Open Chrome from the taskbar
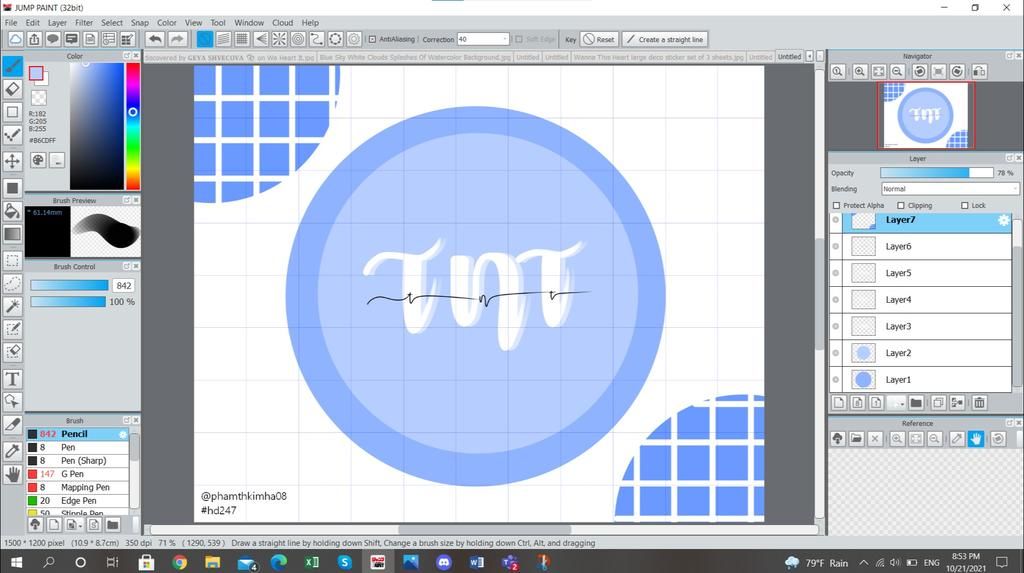This screenshot has height=573, width=1024. 180,562
